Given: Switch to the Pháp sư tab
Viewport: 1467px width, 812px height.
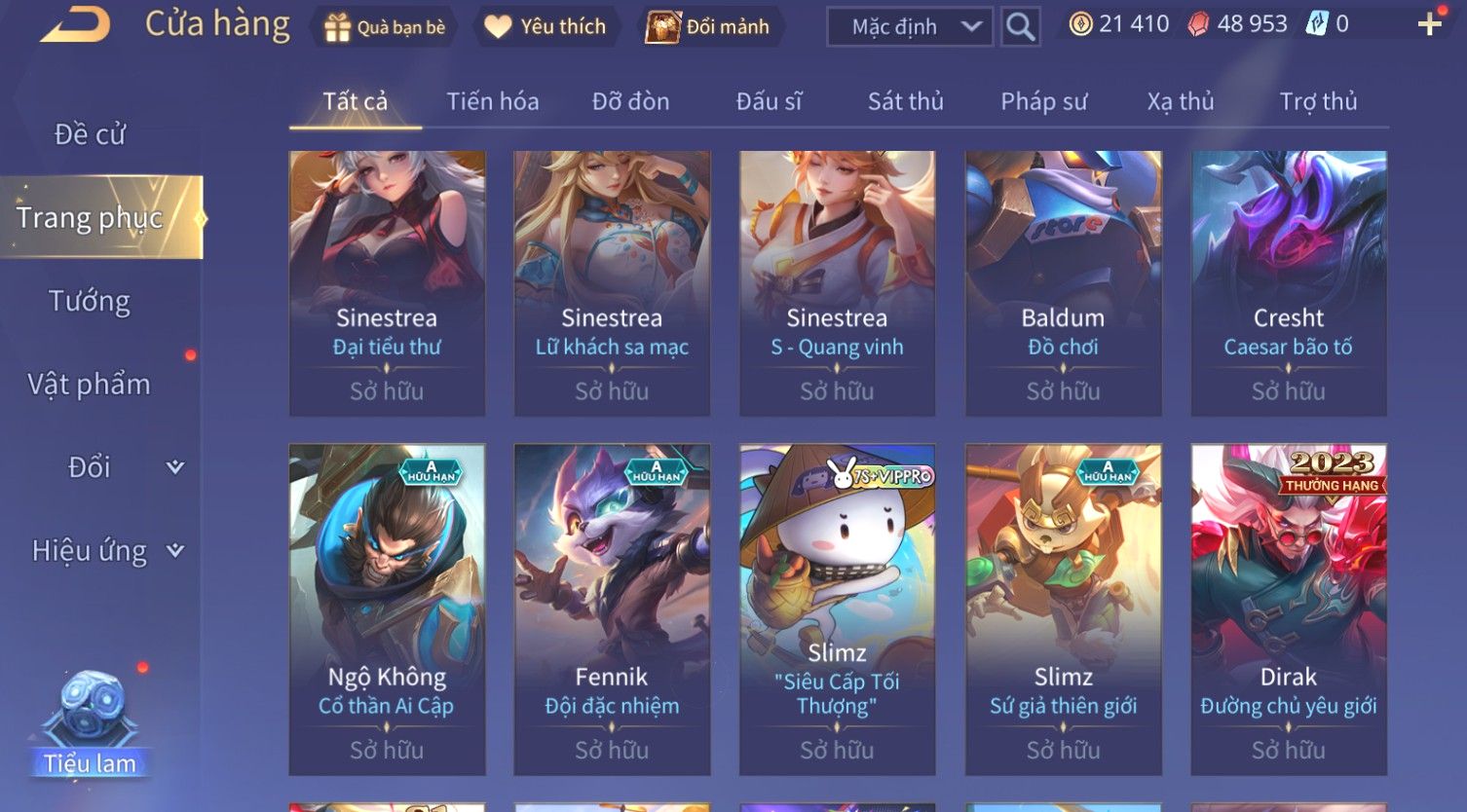Looking at the screenshot, I should pos(1043,101).
